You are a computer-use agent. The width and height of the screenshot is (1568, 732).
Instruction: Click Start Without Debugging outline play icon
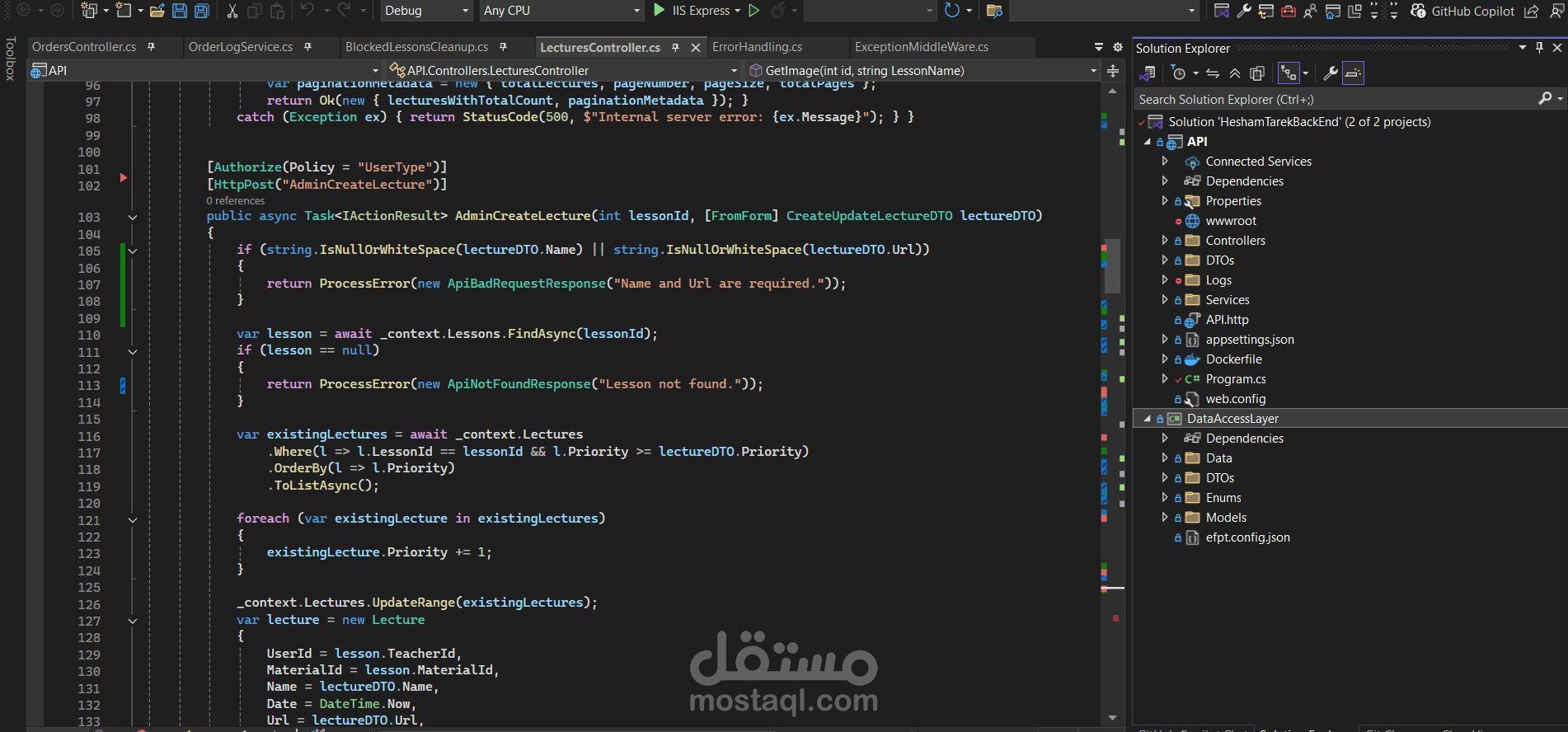point(753,11)
